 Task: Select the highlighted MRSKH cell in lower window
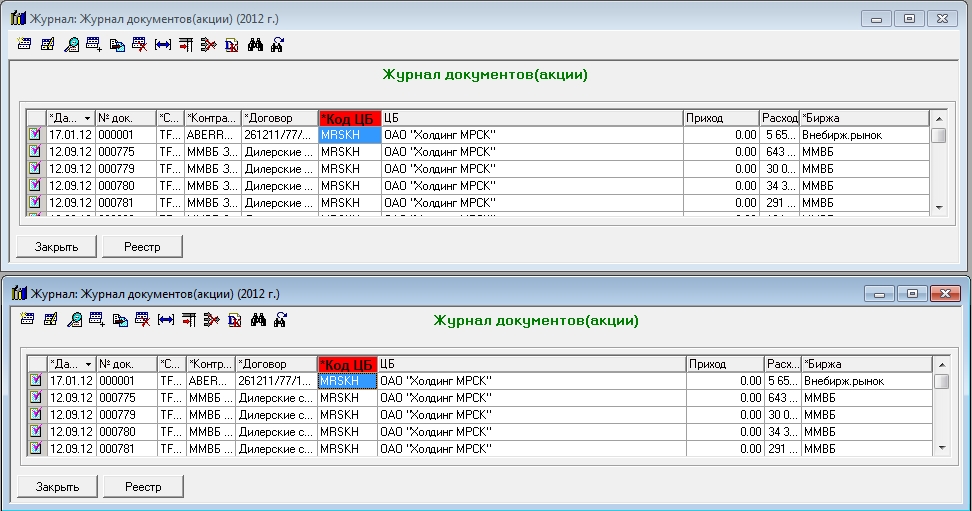click(x=346, y=381)
